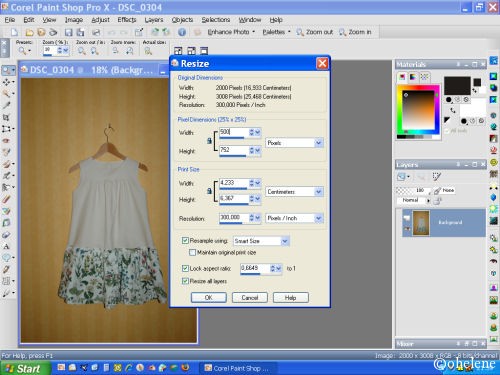Open the pixel Width slider dropdown arrow
Viewport: 500px width, 375px height.
tap(258, 132)
